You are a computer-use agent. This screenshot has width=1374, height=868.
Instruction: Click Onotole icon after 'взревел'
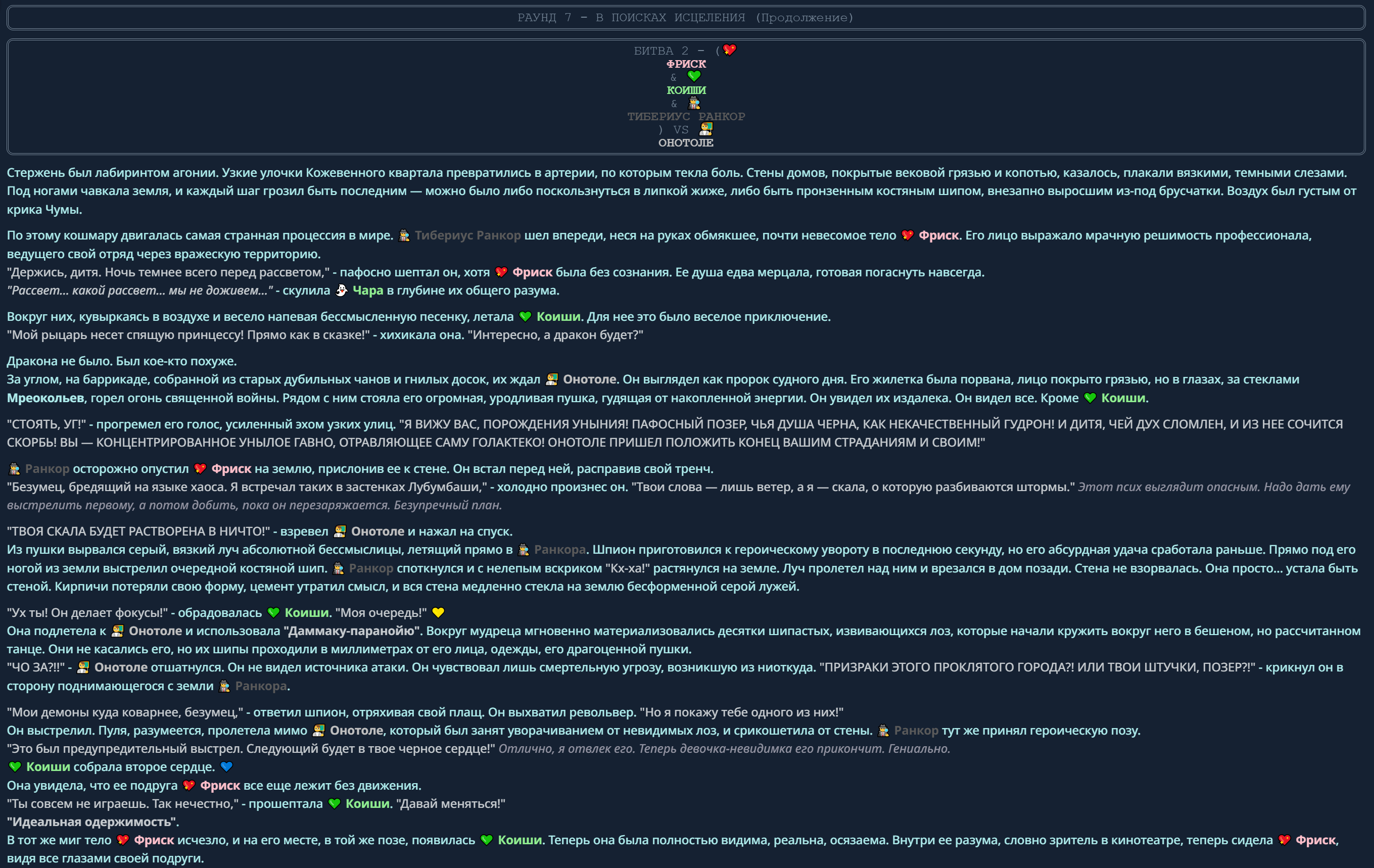[x=340, y=532]
